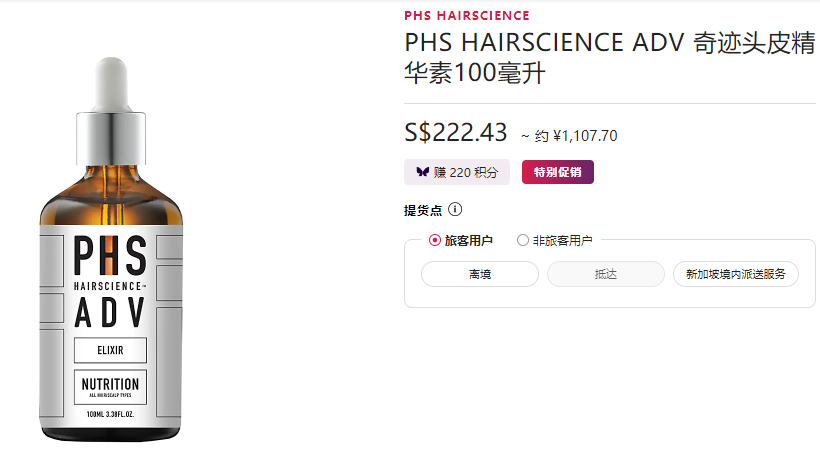Click the ADV text on bottle label
The height and width of the screenshot is (456, 820).
tap(110, 313)
